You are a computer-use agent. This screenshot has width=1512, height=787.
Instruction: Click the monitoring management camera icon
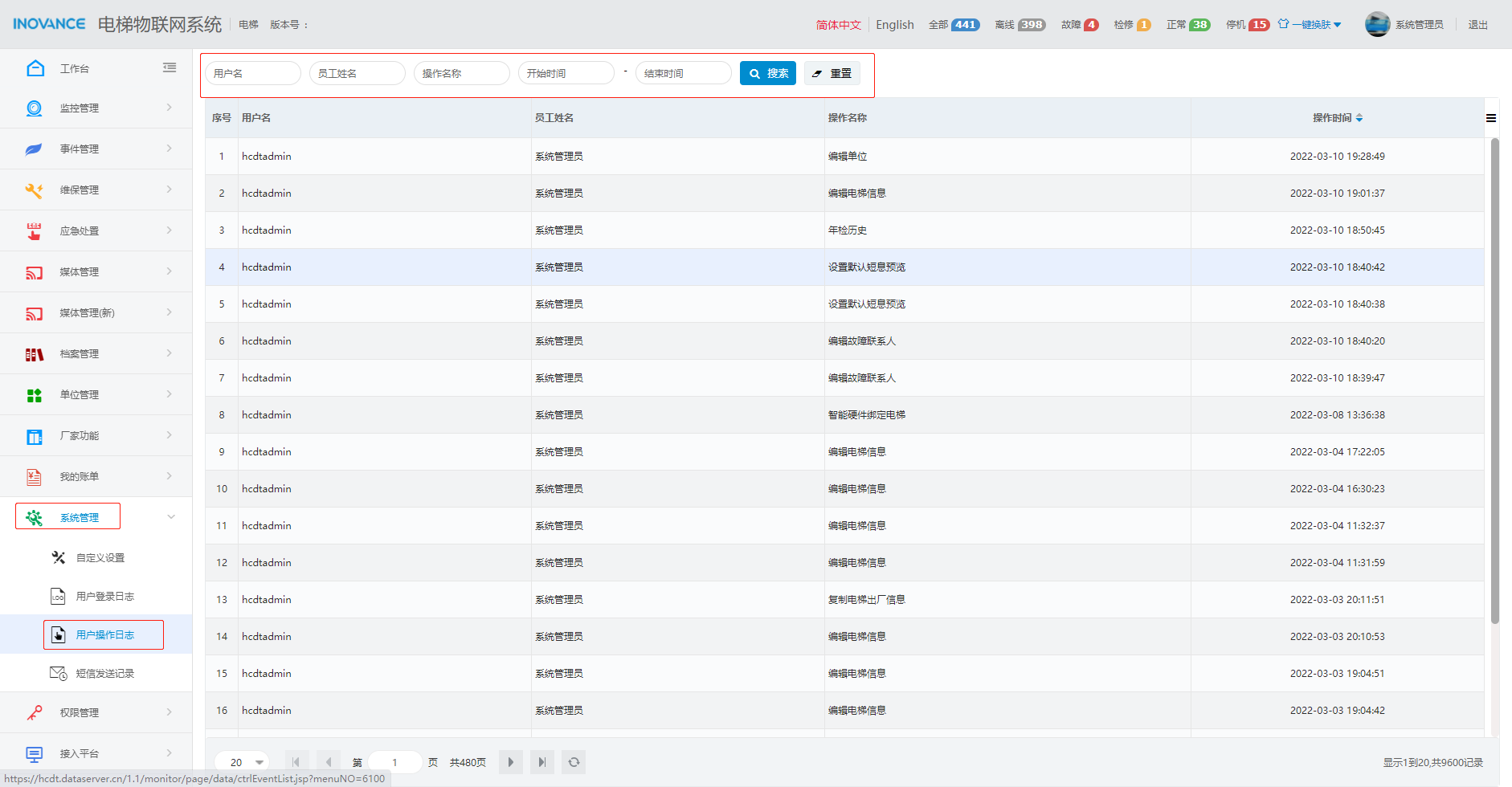[x=34, y=108]
